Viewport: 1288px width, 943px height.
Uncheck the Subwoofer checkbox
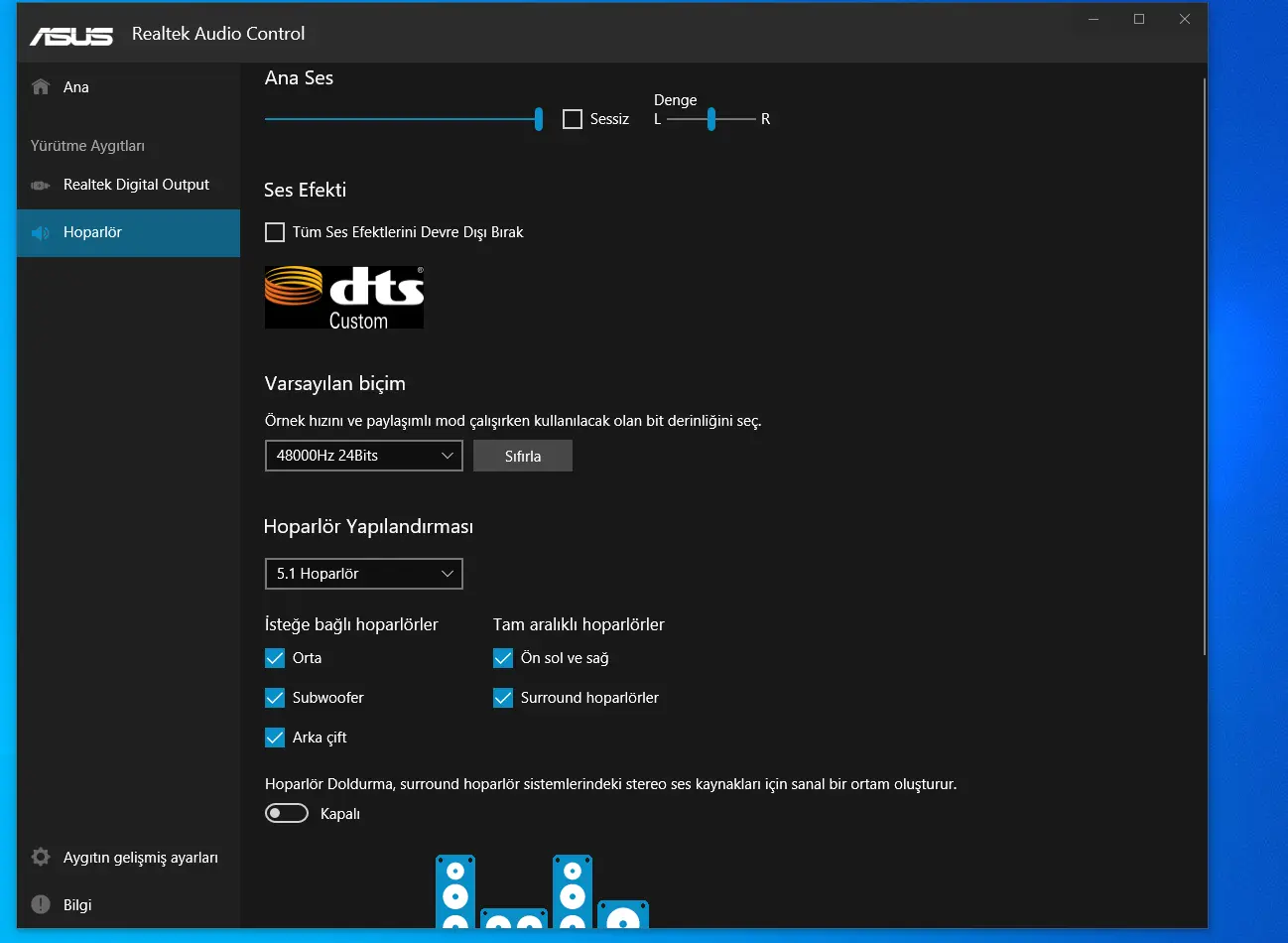click(275, 698)
